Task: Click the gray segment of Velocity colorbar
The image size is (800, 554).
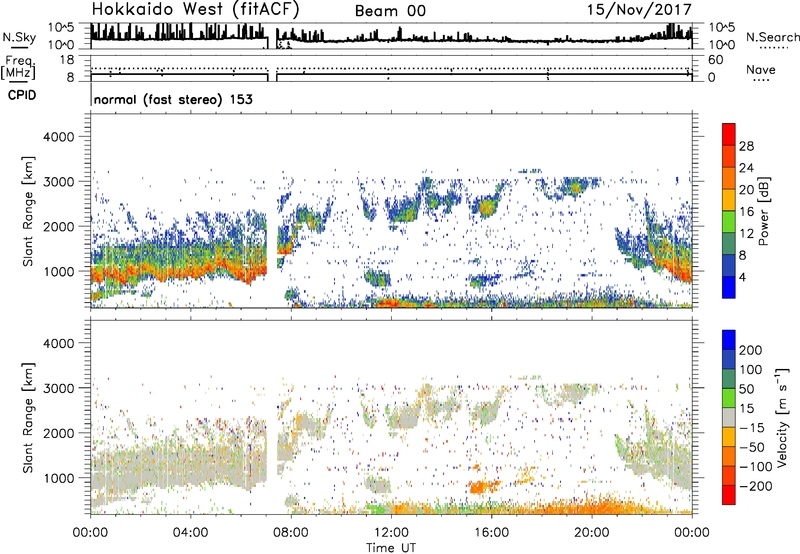Action: click(x=729, y=418)
